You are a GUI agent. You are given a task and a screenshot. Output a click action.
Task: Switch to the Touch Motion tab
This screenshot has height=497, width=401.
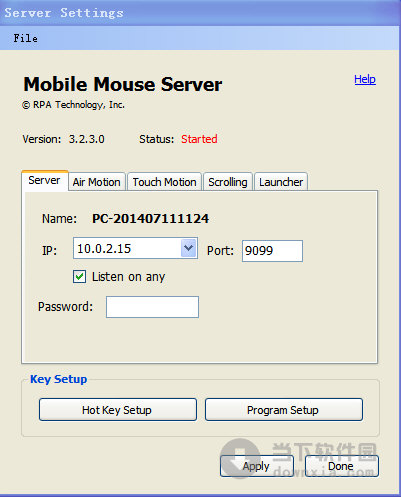[x=164, y=182]
